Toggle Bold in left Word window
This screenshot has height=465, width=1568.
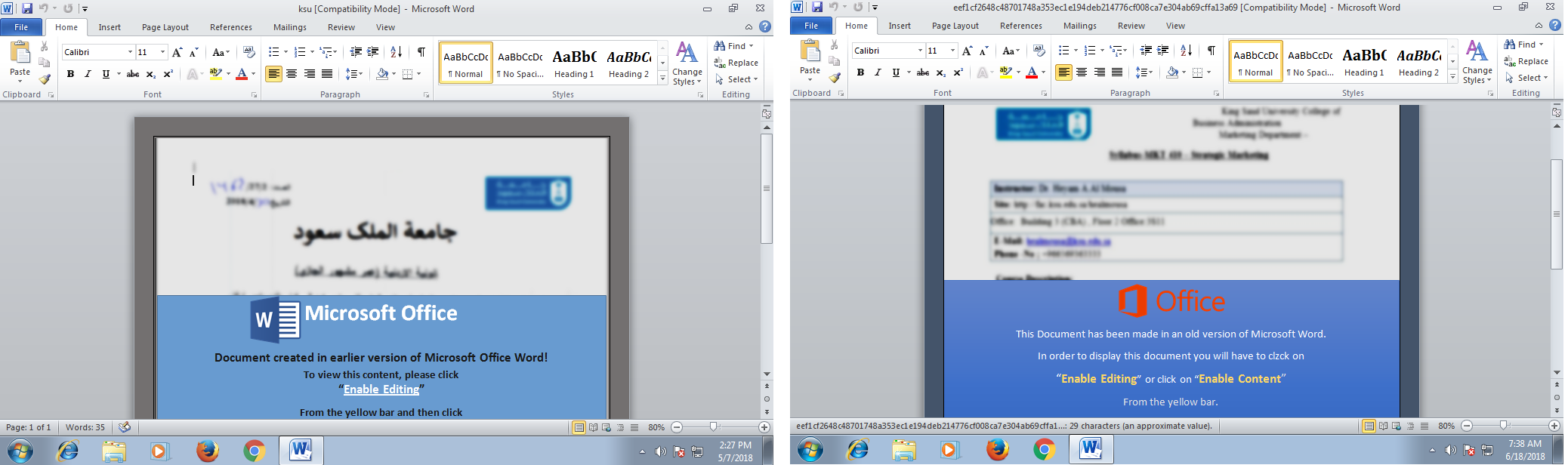point(70,74)
